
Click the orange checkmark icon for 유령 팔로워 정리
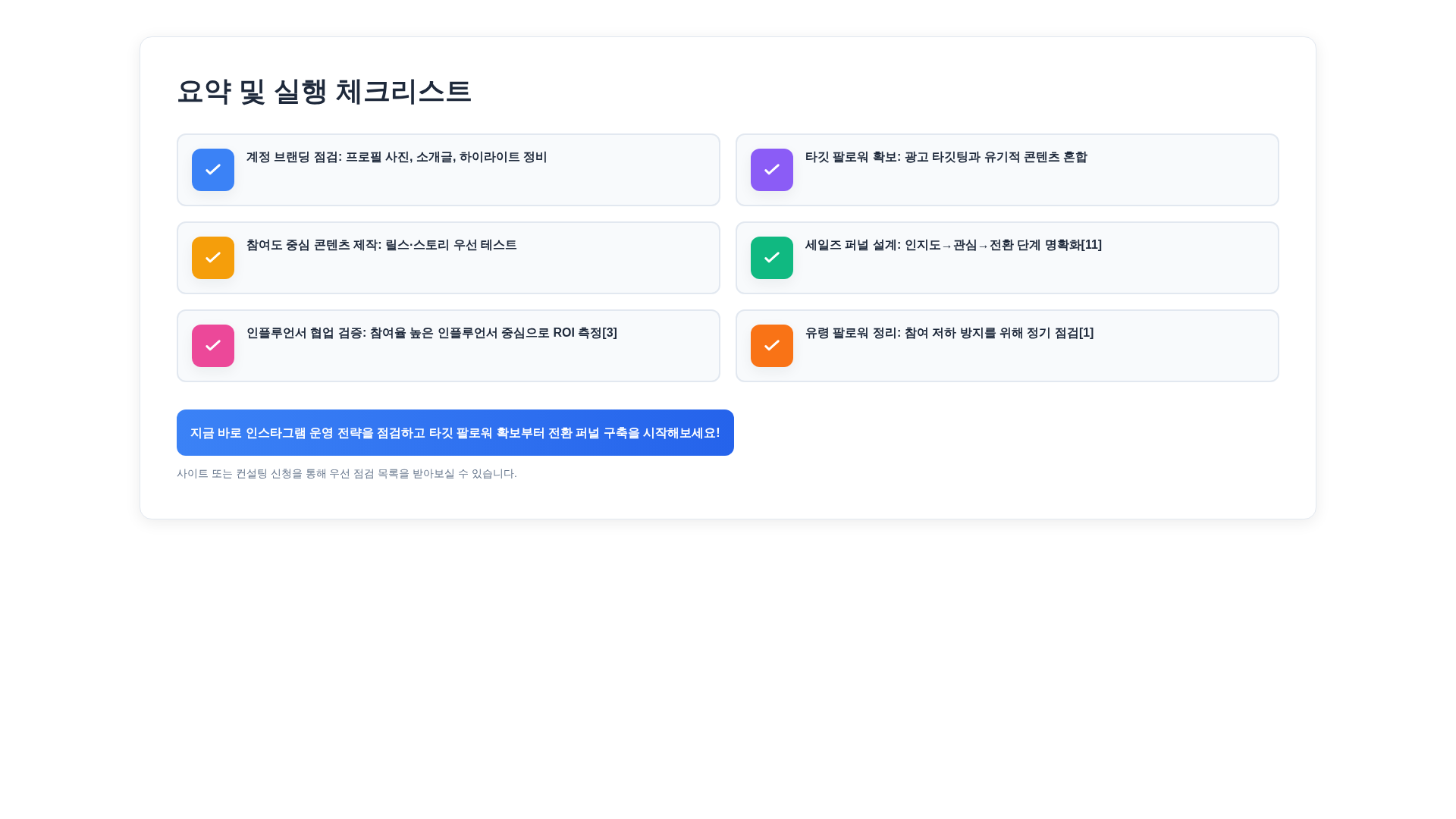click(x=771, y=345)
